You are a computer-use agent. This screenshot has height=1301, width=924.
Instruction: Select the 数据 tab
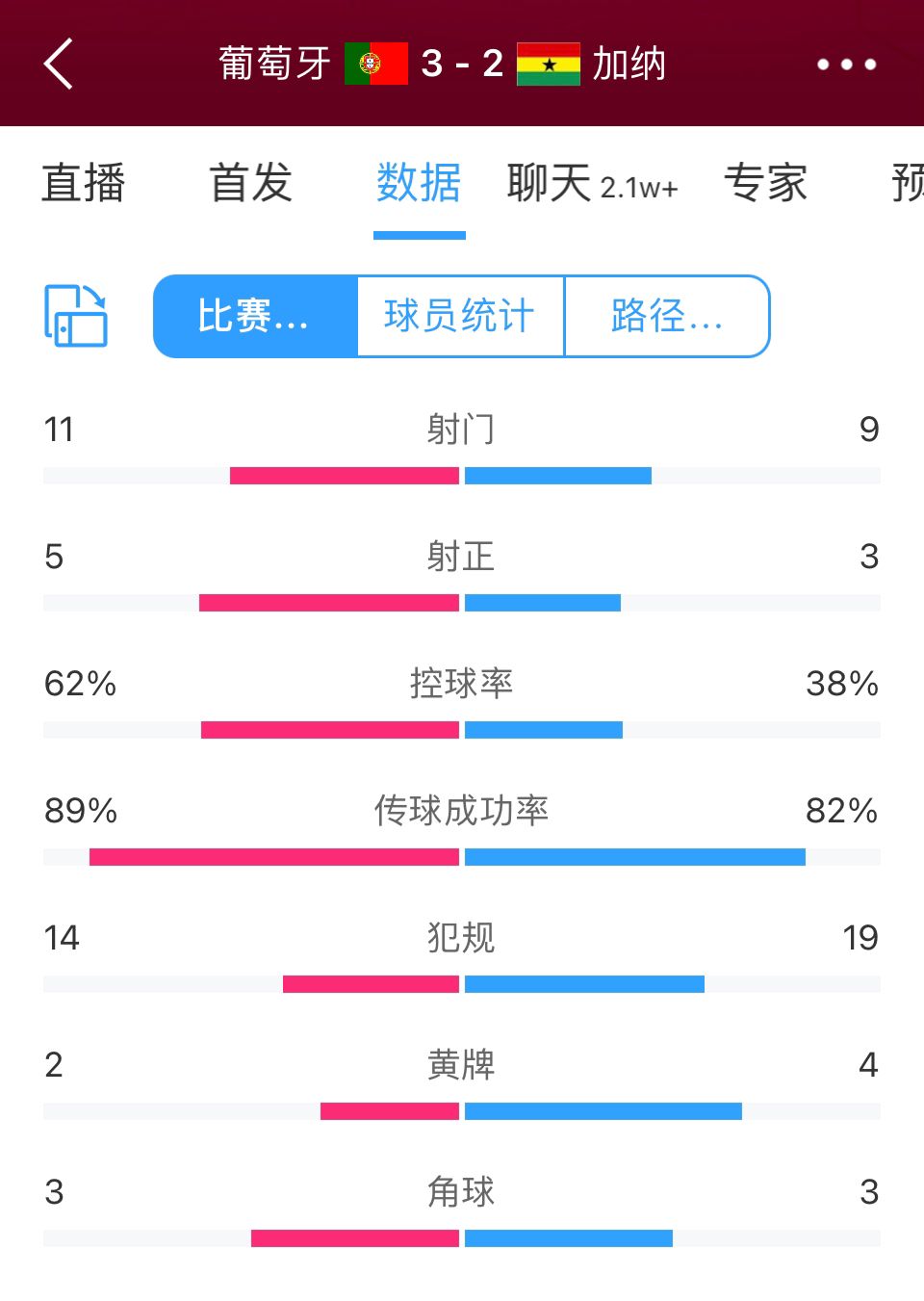[419, 183]
